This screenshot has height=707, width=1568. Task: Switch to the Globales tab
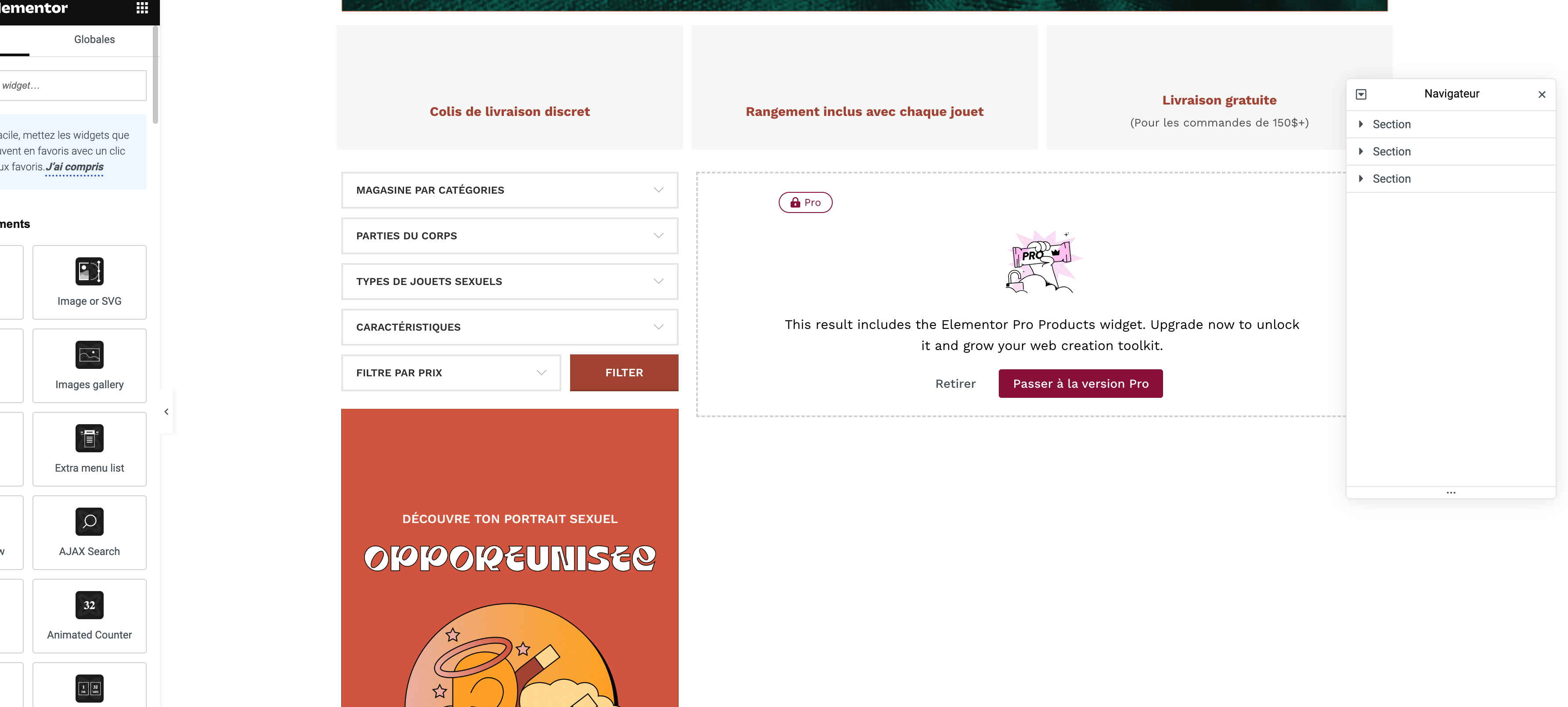click(94, 40)
